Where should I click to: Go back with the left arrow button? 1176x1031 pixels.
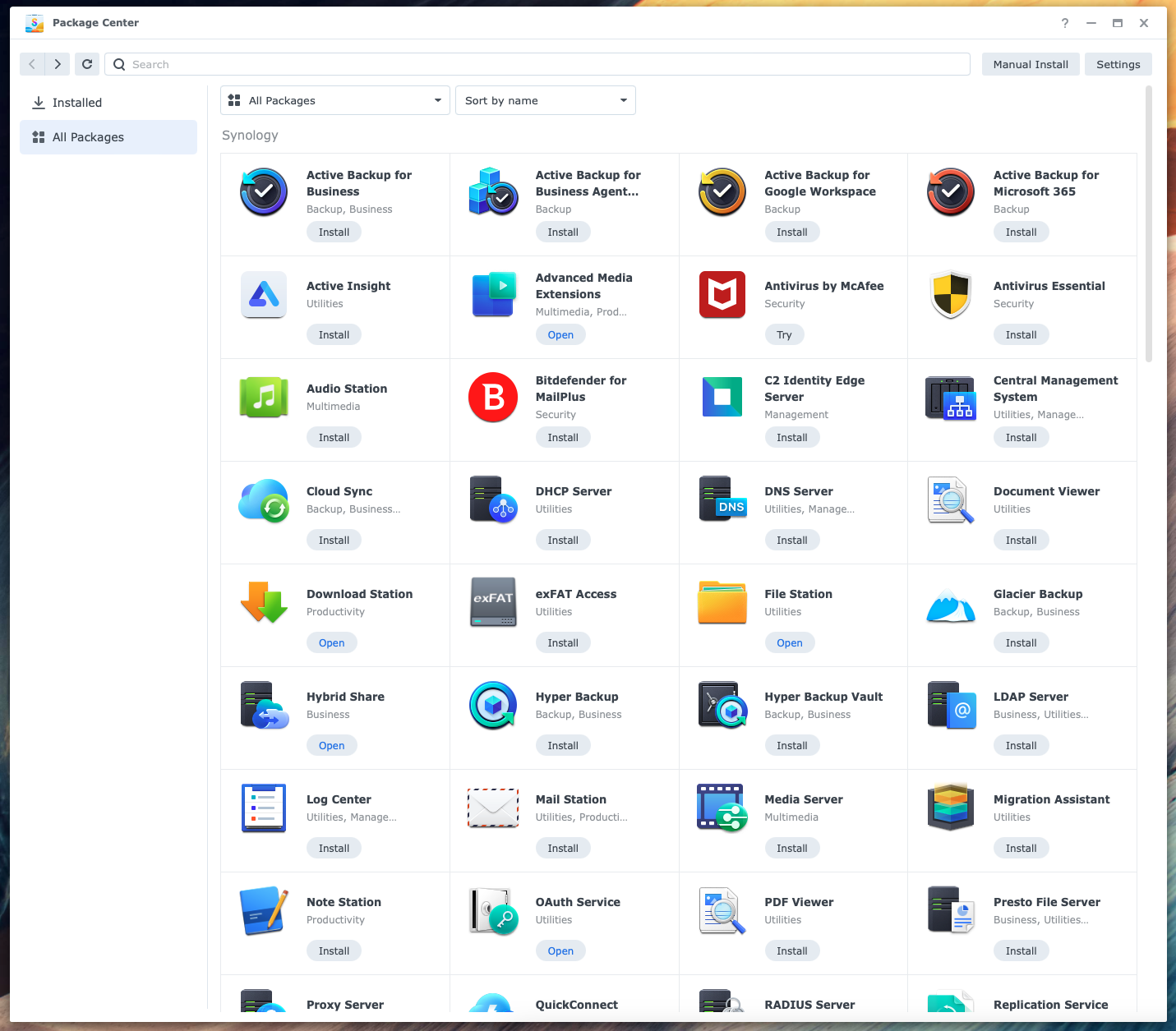(x=32, y=64)
